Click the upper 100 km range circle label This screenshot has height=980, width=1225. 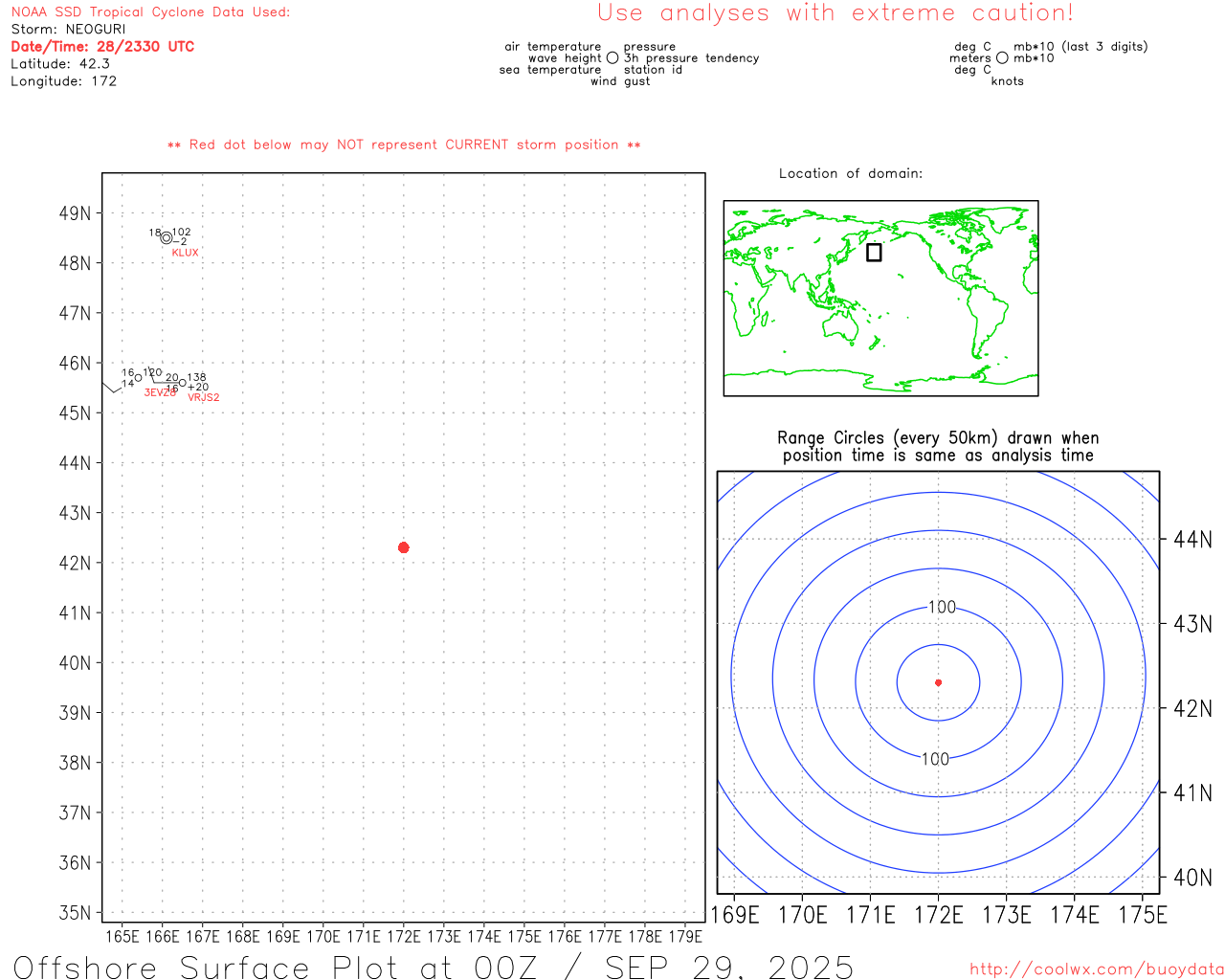[x=942, y=607]
